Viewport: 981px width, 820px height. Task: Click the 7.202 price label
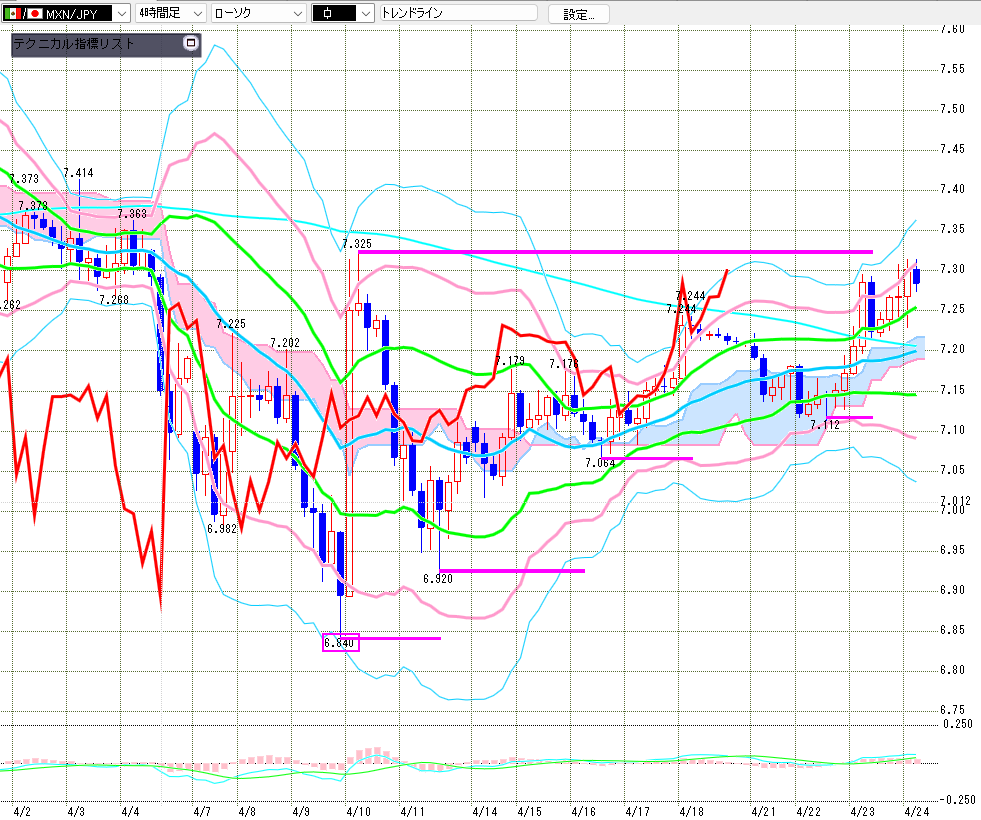pos(285,343)
